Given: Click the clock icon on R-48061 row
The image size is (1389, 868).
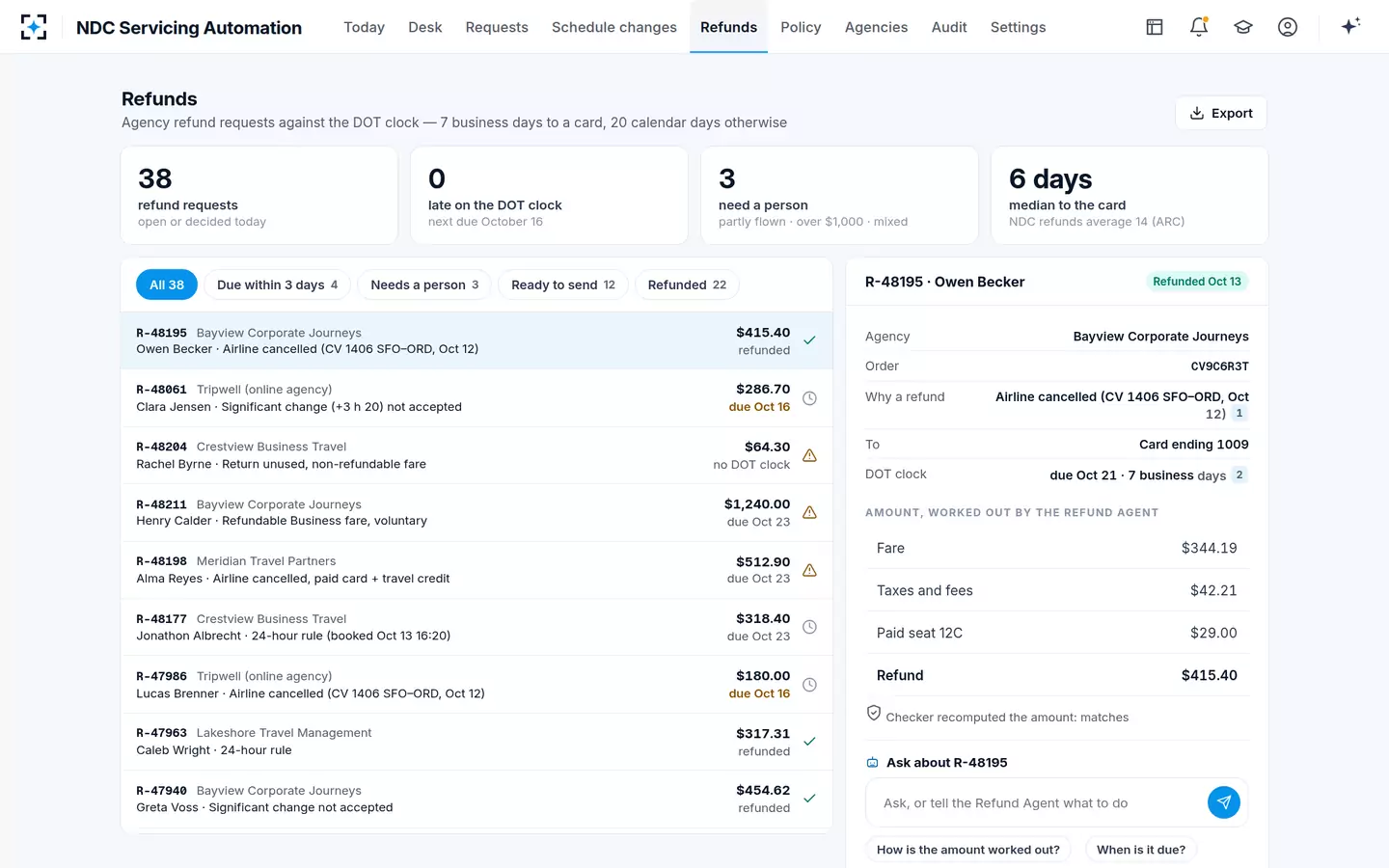Looking at the screenshot, I should click(x=810, y=398).
